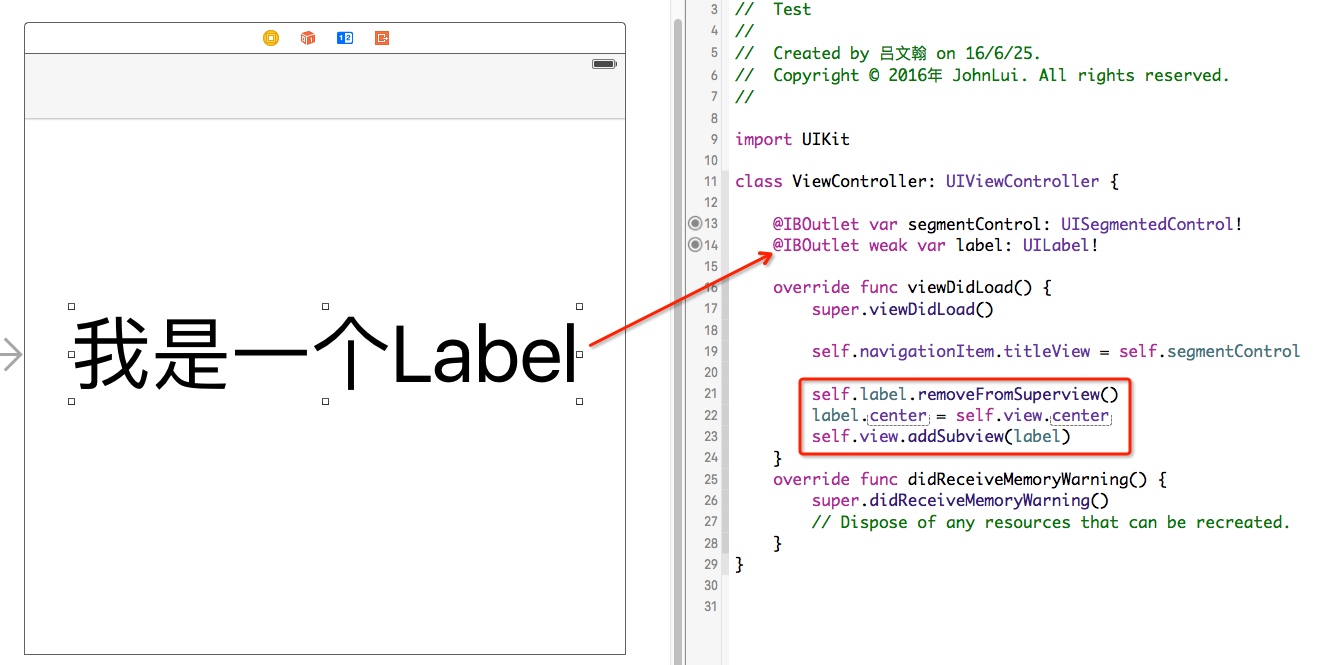
Task: Click the 'Copyright © 2016年 JohnLui' comment
Action: tap(982, 75)
